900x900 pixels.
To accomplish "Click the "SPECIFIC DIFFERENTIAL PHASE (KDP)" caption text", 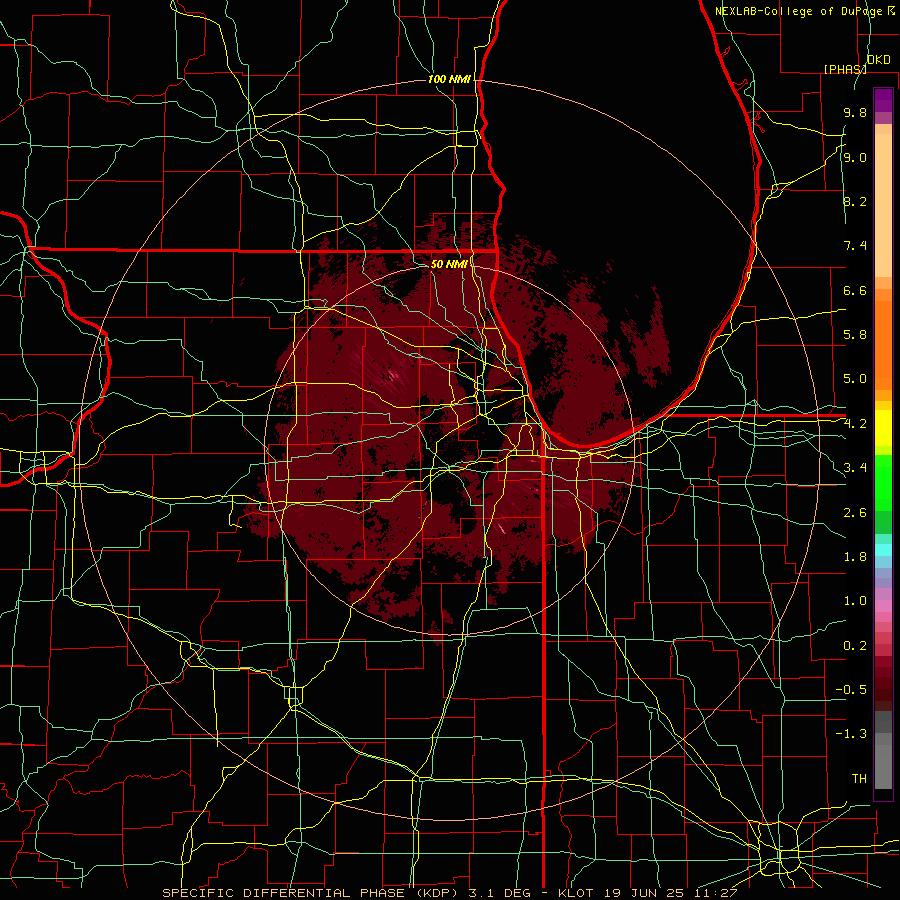I will [x=311, y=893].
